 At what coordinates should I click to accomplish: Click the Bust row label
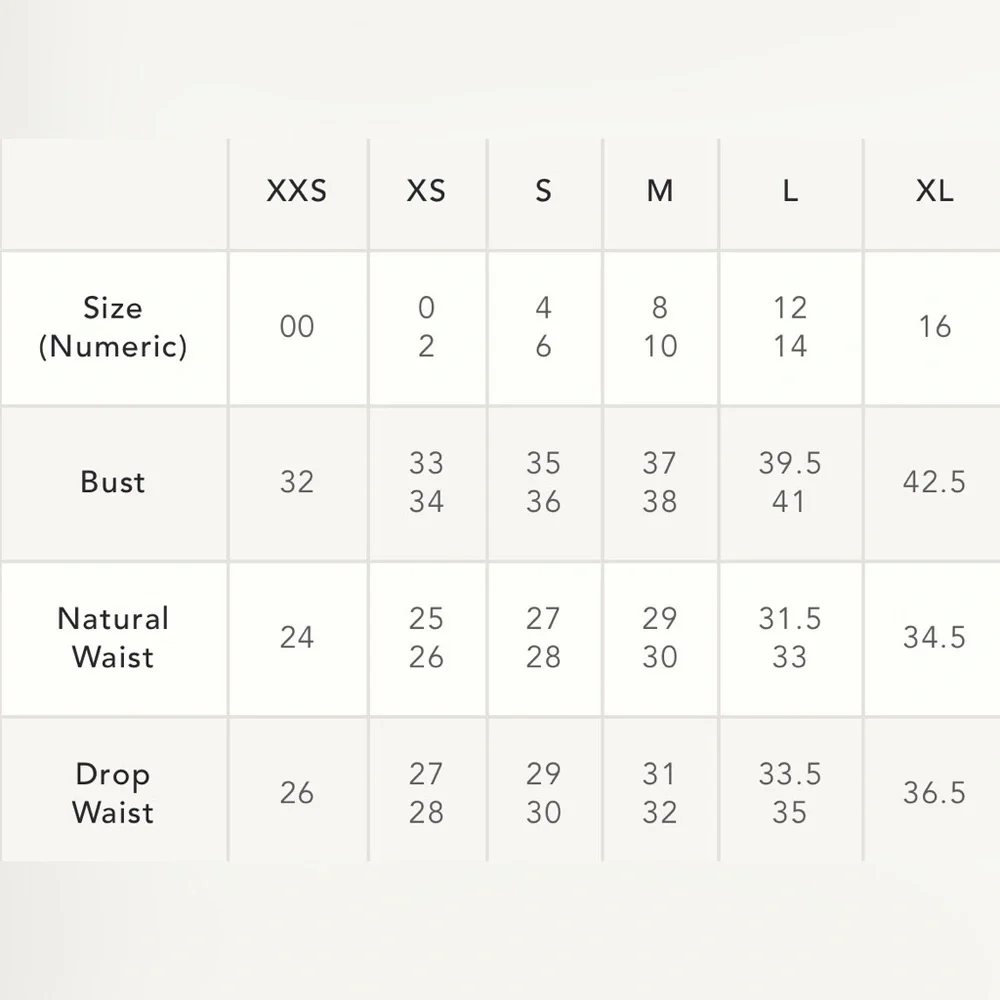pyautogui.click(x=113, y=482)
